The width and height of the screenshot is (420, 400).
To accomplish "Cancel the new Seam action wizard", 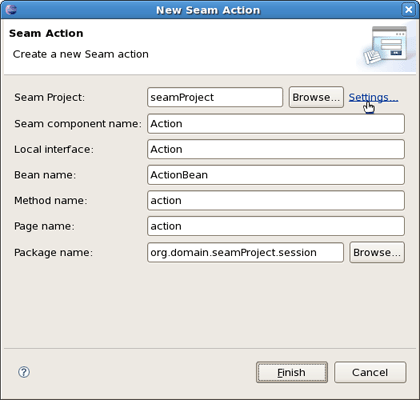I will tap(370, 372).
